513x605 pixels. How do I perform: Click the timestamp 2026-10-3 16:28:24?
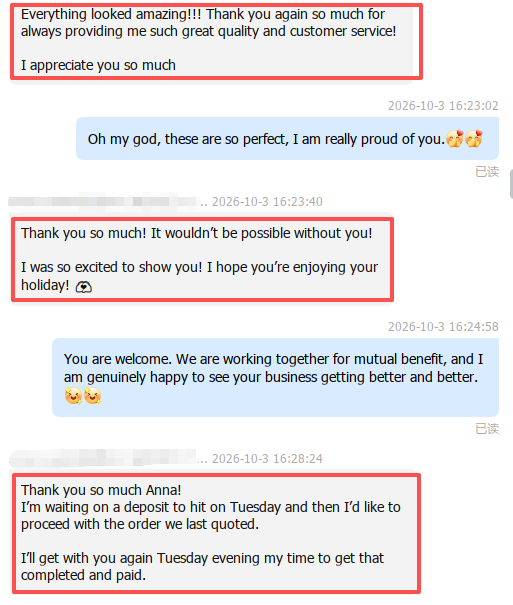pos(267,458)
